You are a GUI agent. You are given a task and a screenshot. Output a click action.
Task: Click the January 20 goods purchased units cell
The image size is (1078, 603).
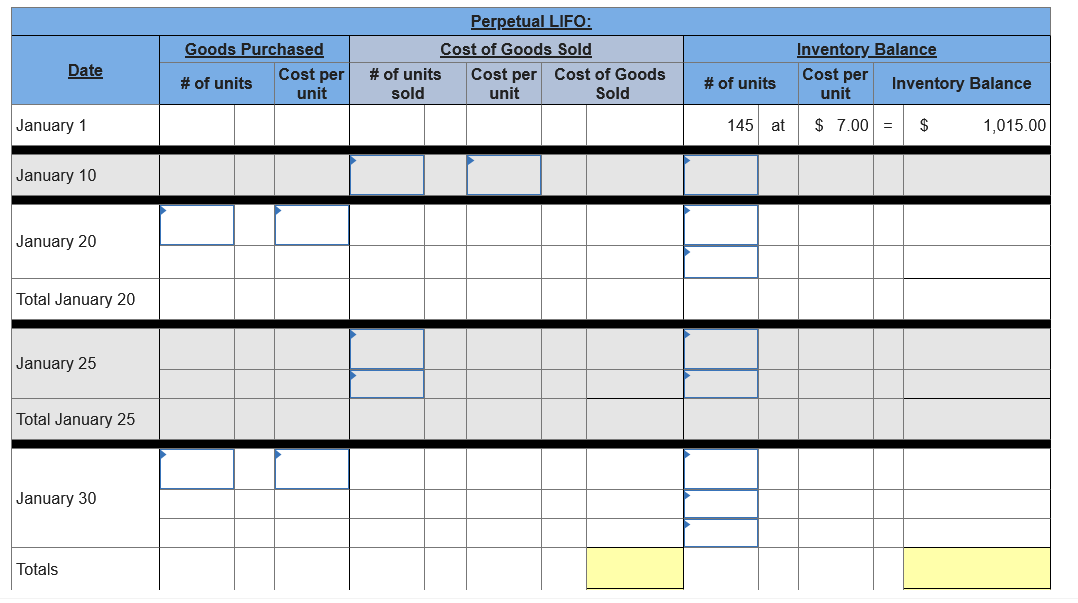[x=196, y=225]
